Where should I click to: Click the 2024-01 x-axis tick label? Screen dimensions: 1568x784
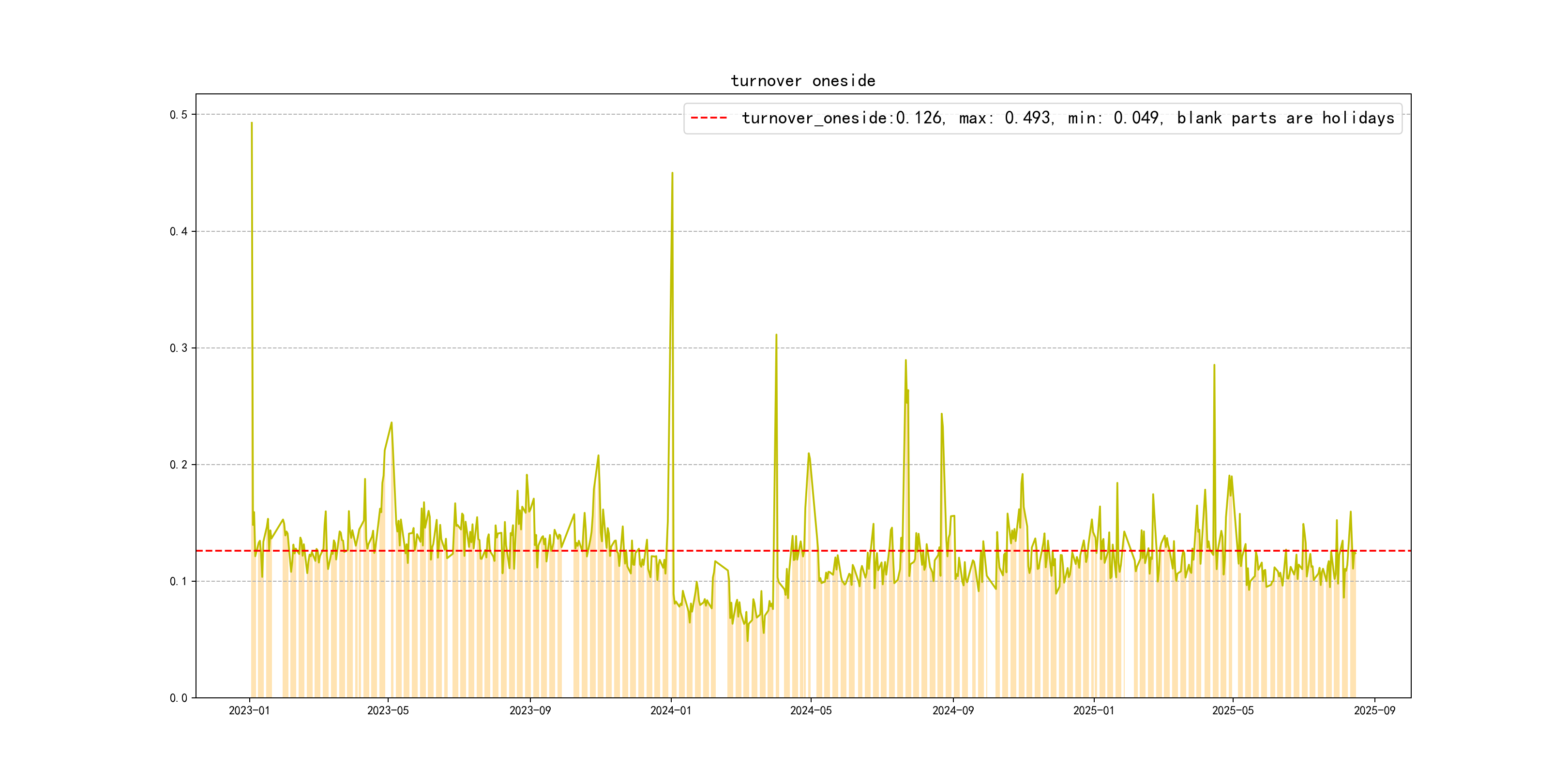pyautogui.click(x=670, y=710)
